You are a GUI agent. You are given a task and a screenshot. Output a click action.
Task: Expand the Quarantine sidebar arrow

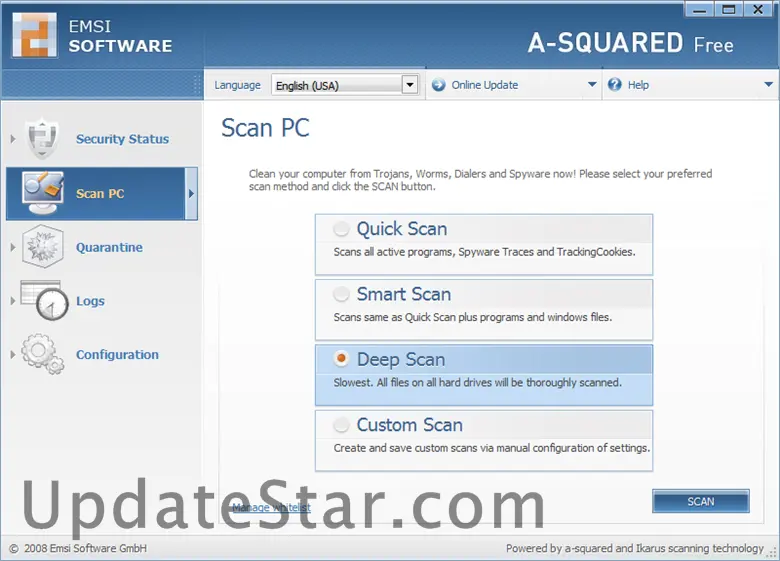pos(13,247)
